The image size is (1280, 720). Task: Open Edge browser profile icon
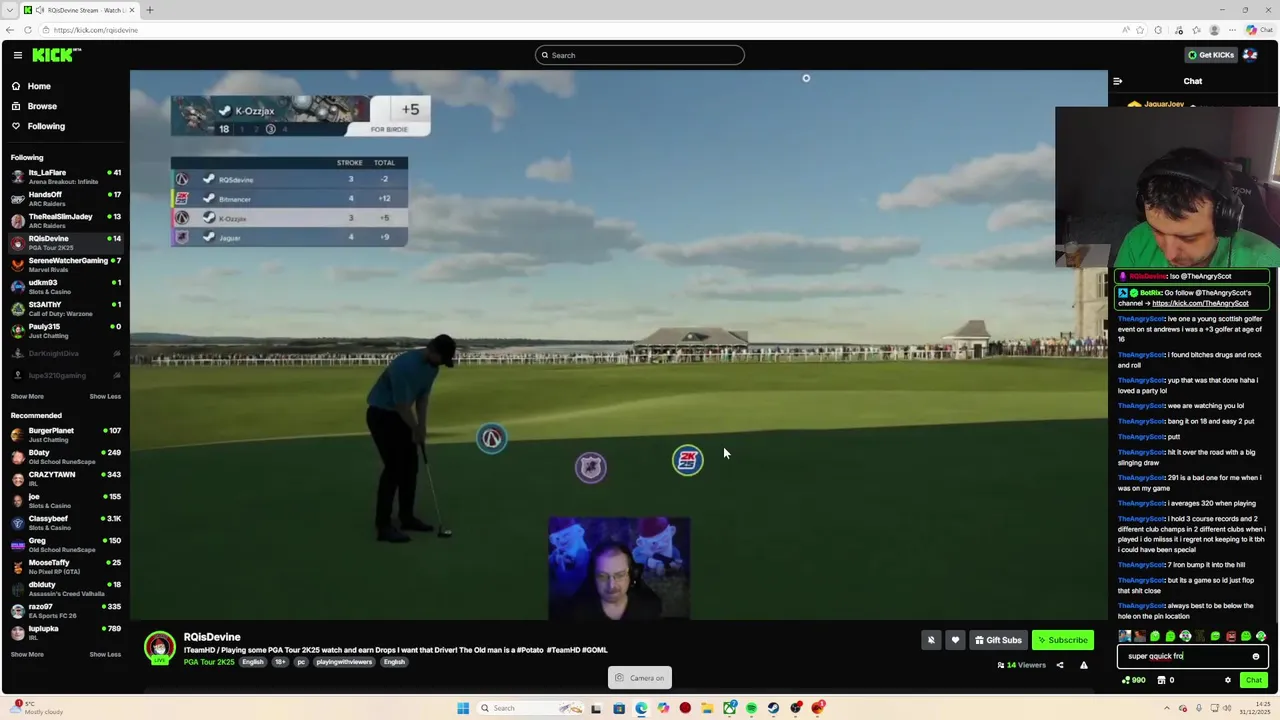(x=1214, y=30)
